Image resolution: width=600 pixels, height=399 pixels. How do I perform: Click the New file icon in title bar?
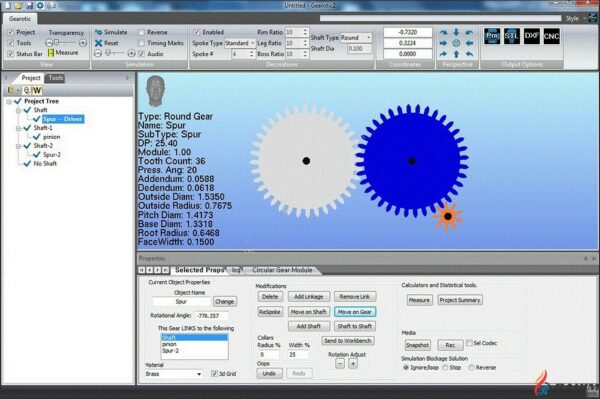point(8,5)
